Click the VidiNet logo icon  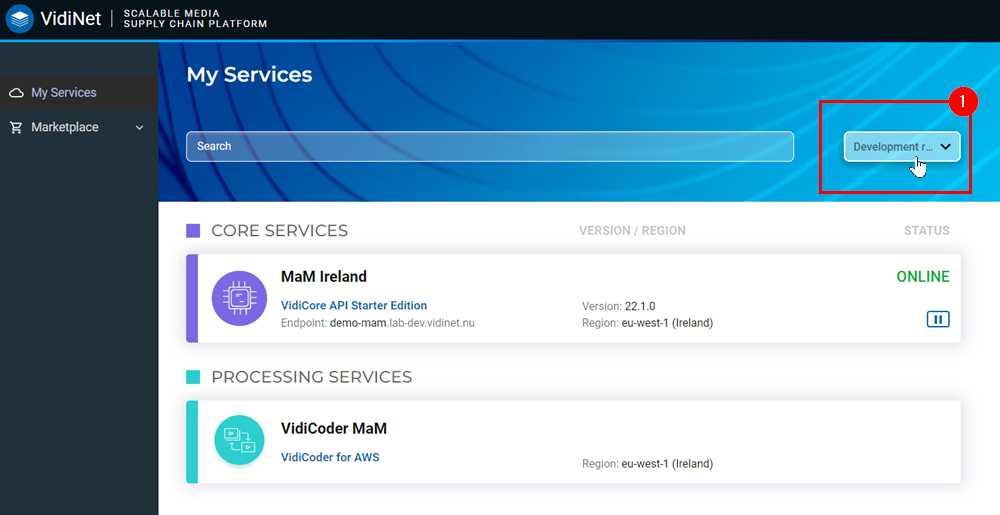point(20,19)
